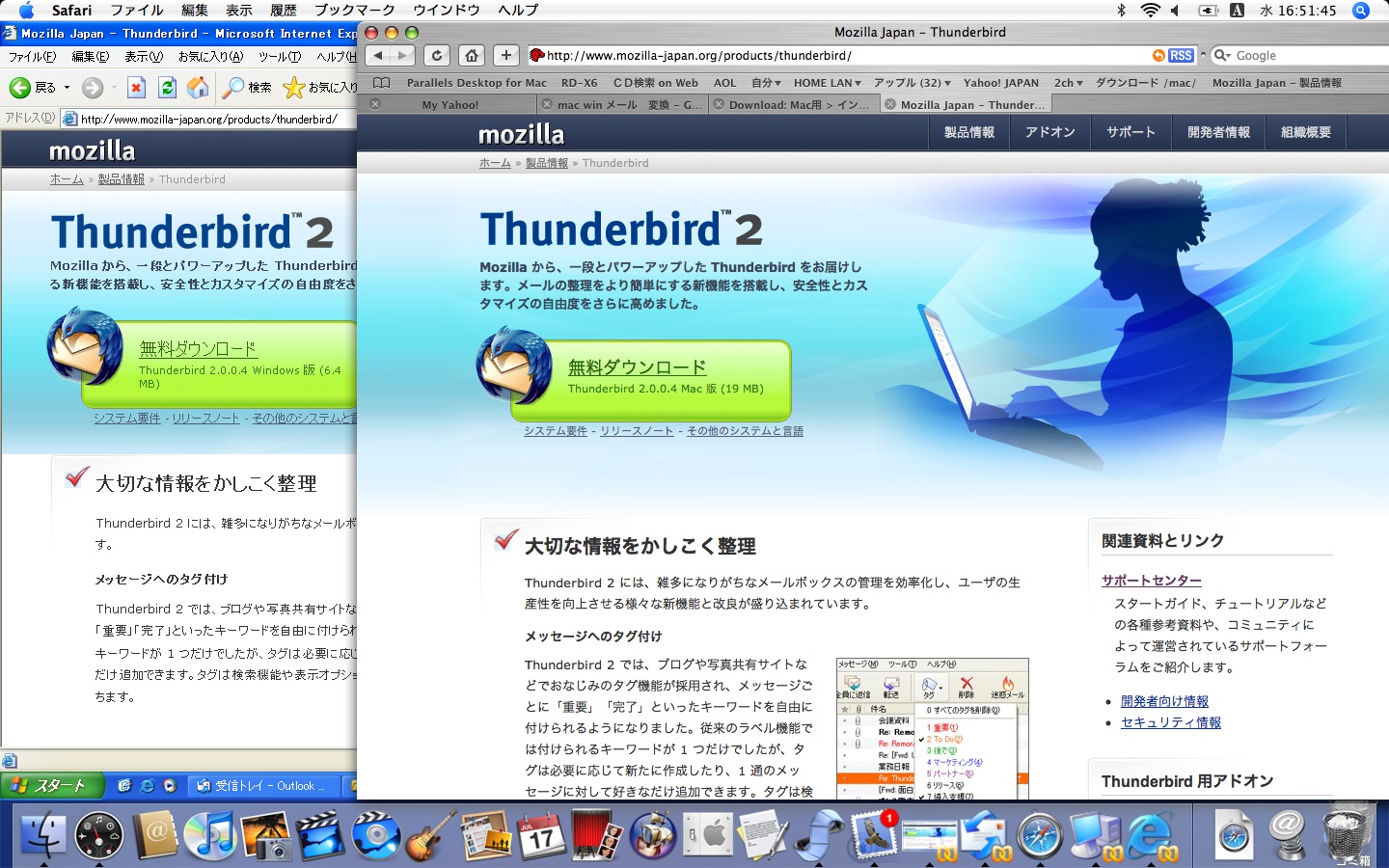The width and height of the screenshot is (1389, 868).
Task: Launch TextEdit from the Dock
Action: click(x=764, y=835)
